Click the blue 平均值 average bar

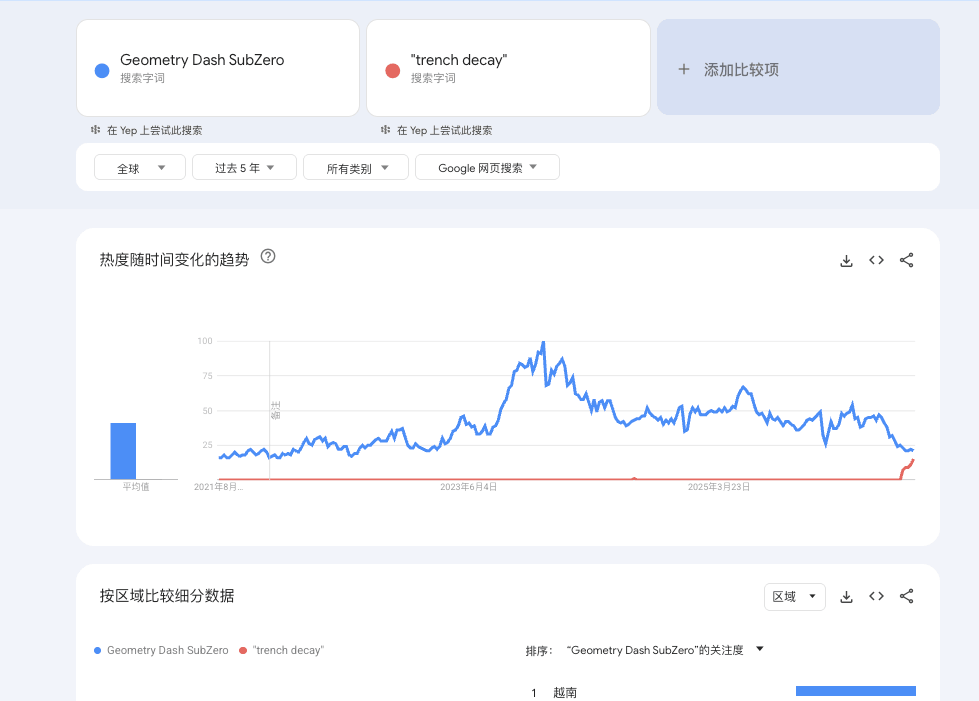coord(123,451)
